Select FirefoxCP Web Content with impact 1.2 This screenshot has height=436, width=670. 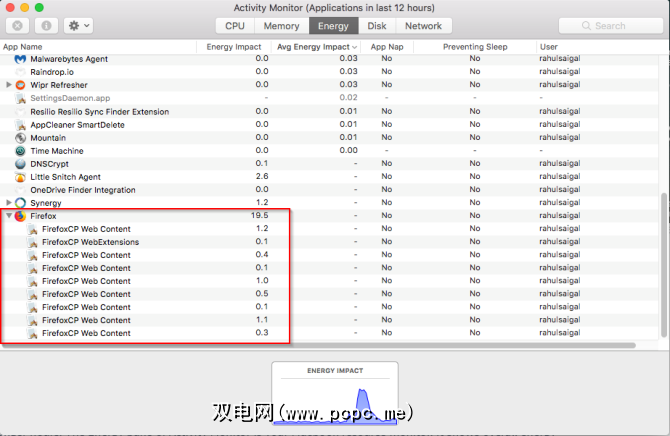(x=329, y=229)
